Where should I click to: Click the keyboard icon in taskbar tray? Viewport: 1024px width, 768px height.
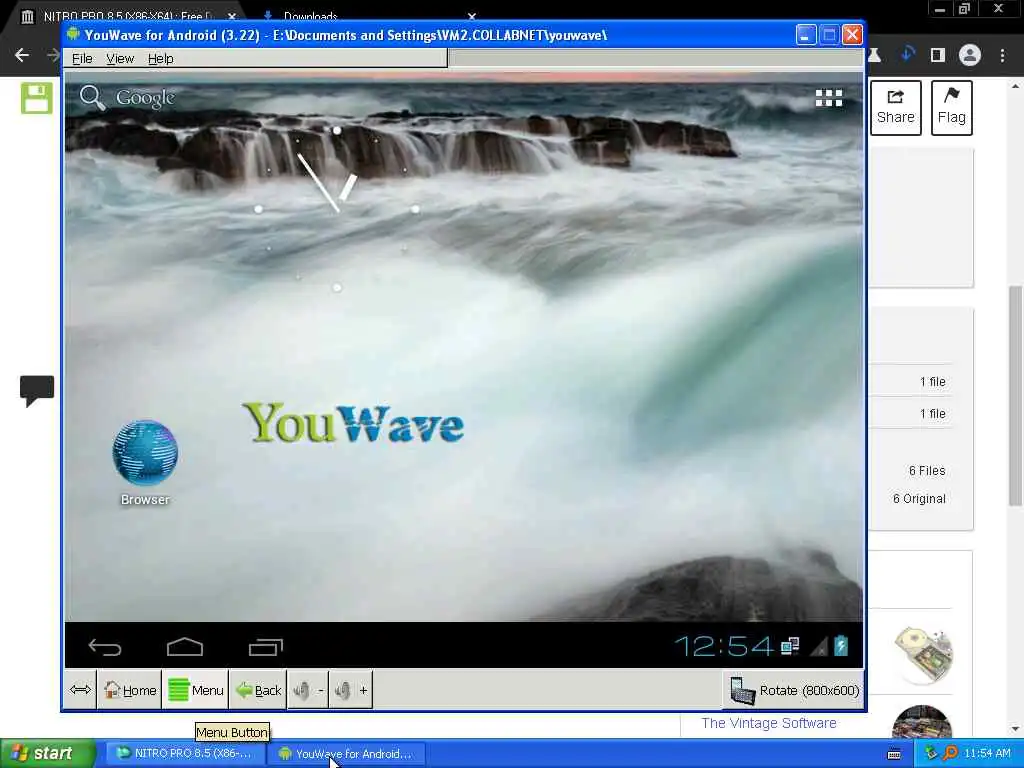coord(894,754)
